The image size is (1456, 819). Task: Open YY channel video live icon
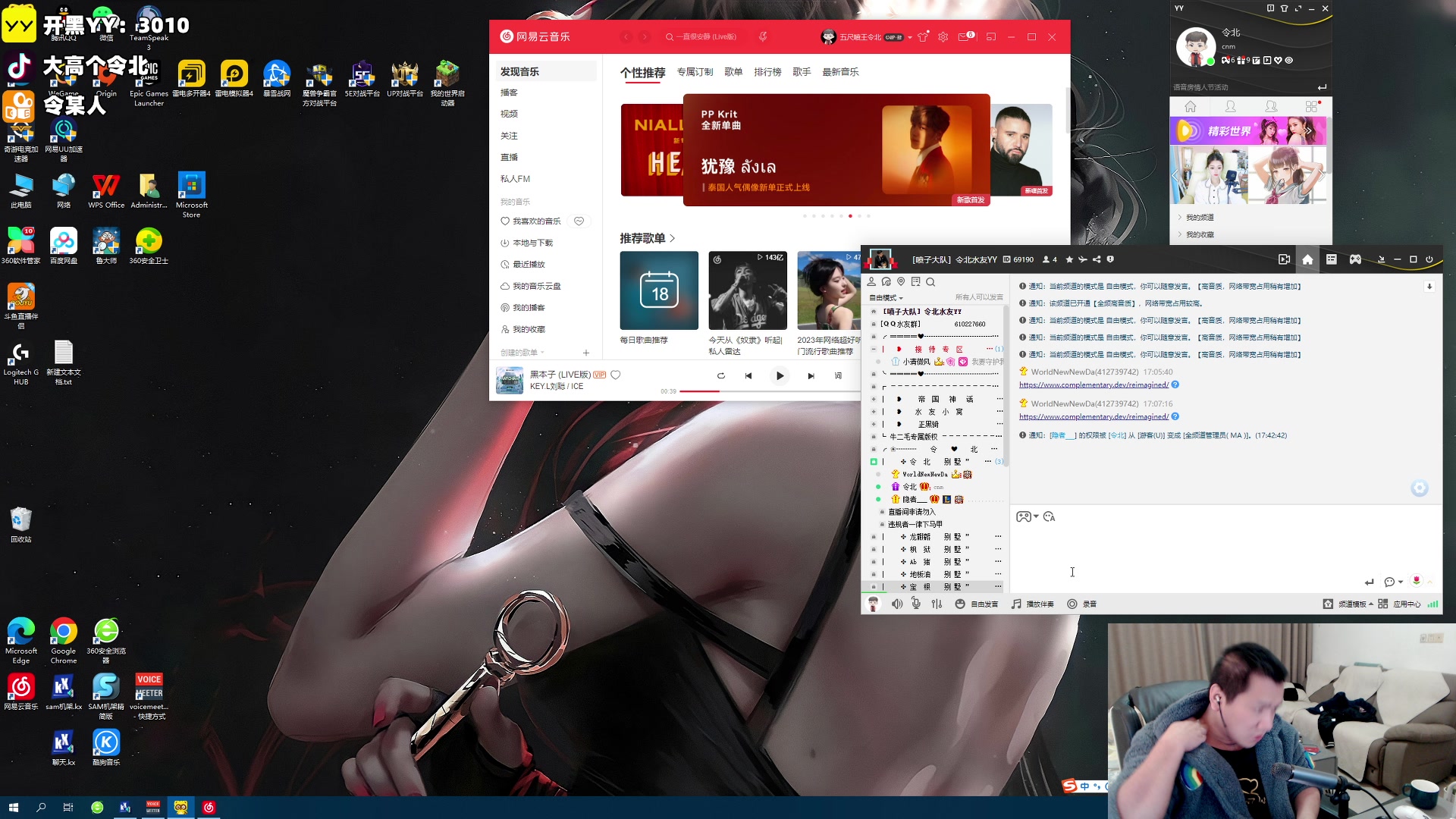[x=1284, y=259]
